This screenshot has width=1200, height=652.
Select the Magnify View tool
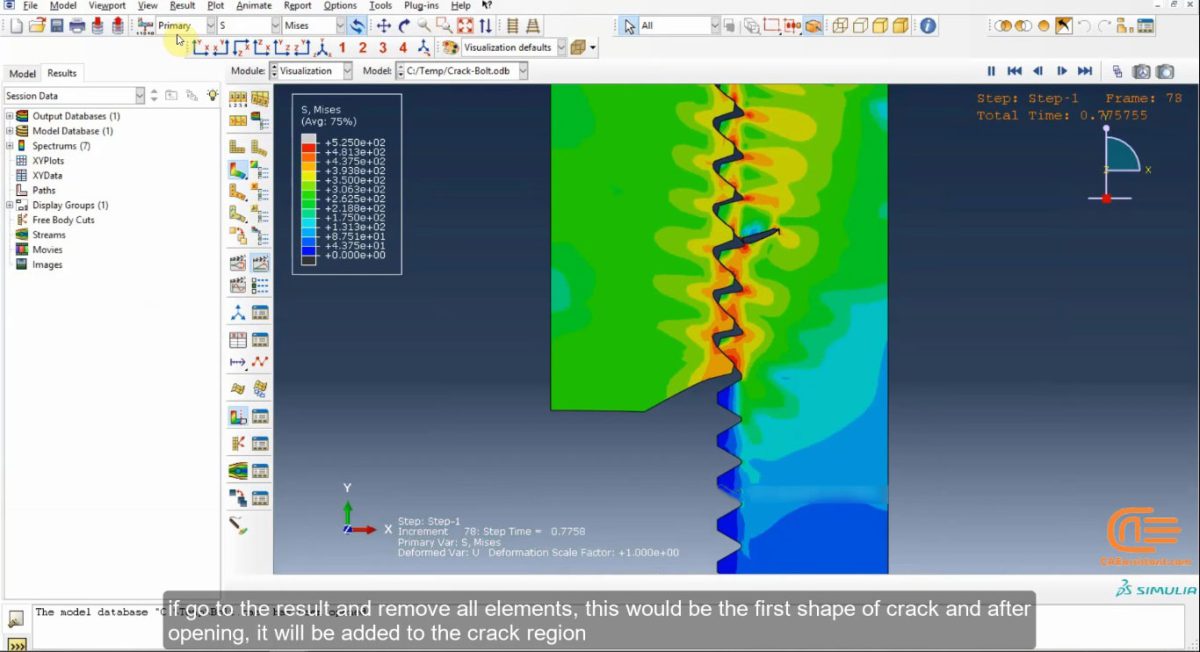pos(424,25)
